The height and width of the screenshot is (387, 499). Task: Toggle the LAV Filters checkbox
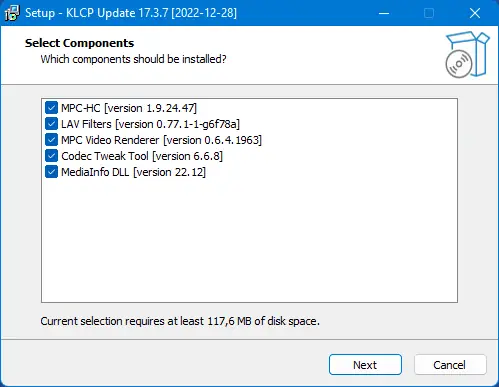51,124
